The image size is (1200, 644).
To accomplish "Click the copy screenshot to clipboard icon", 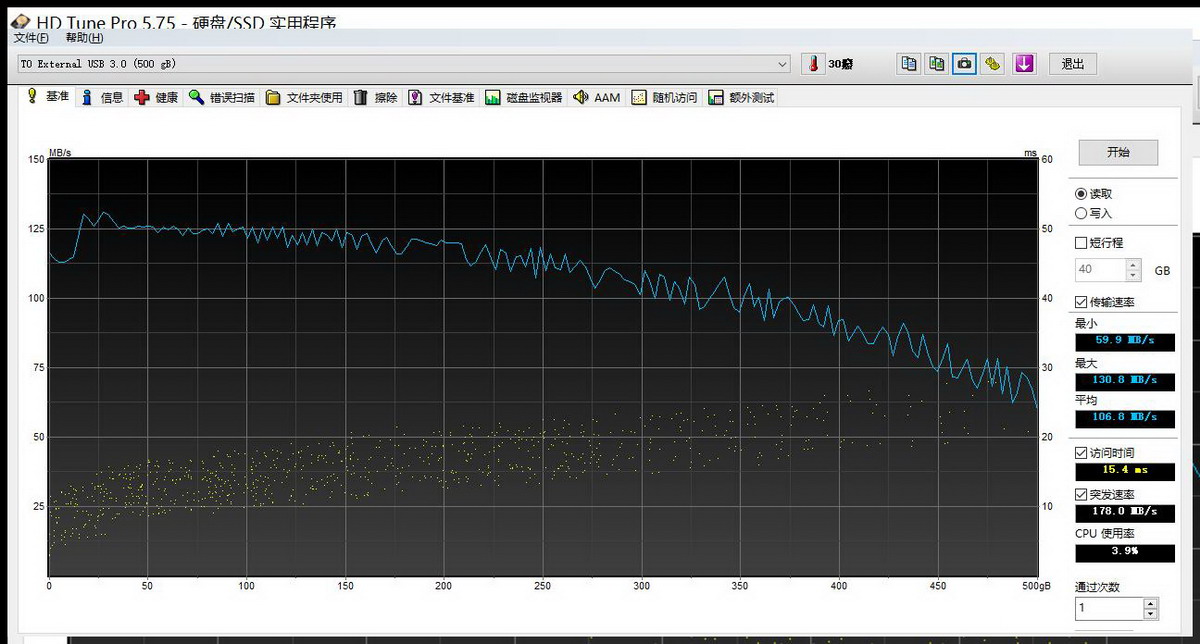I will tap(936, 64).
